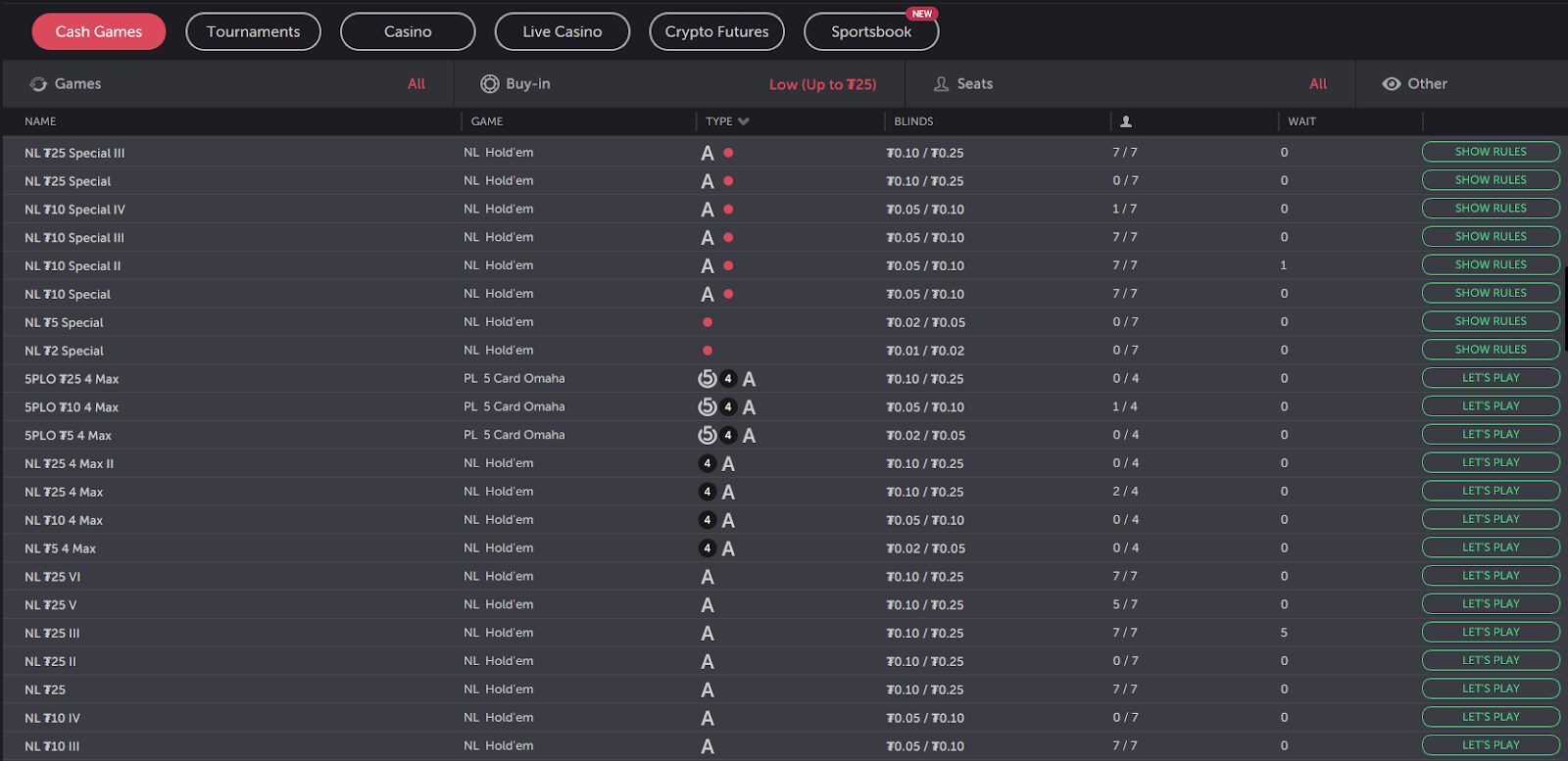Click Let's Play for 5PLO ₮25 4 Max

click(1491, 378)
